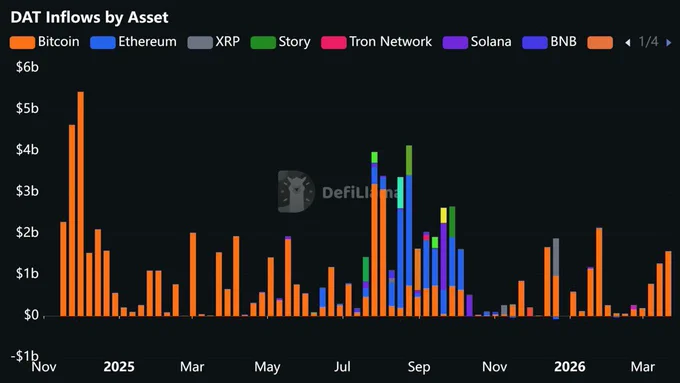Viewport: 680px width, 383px height.
Task: Click the 2026 x-axis label
Action: [569, 367]
